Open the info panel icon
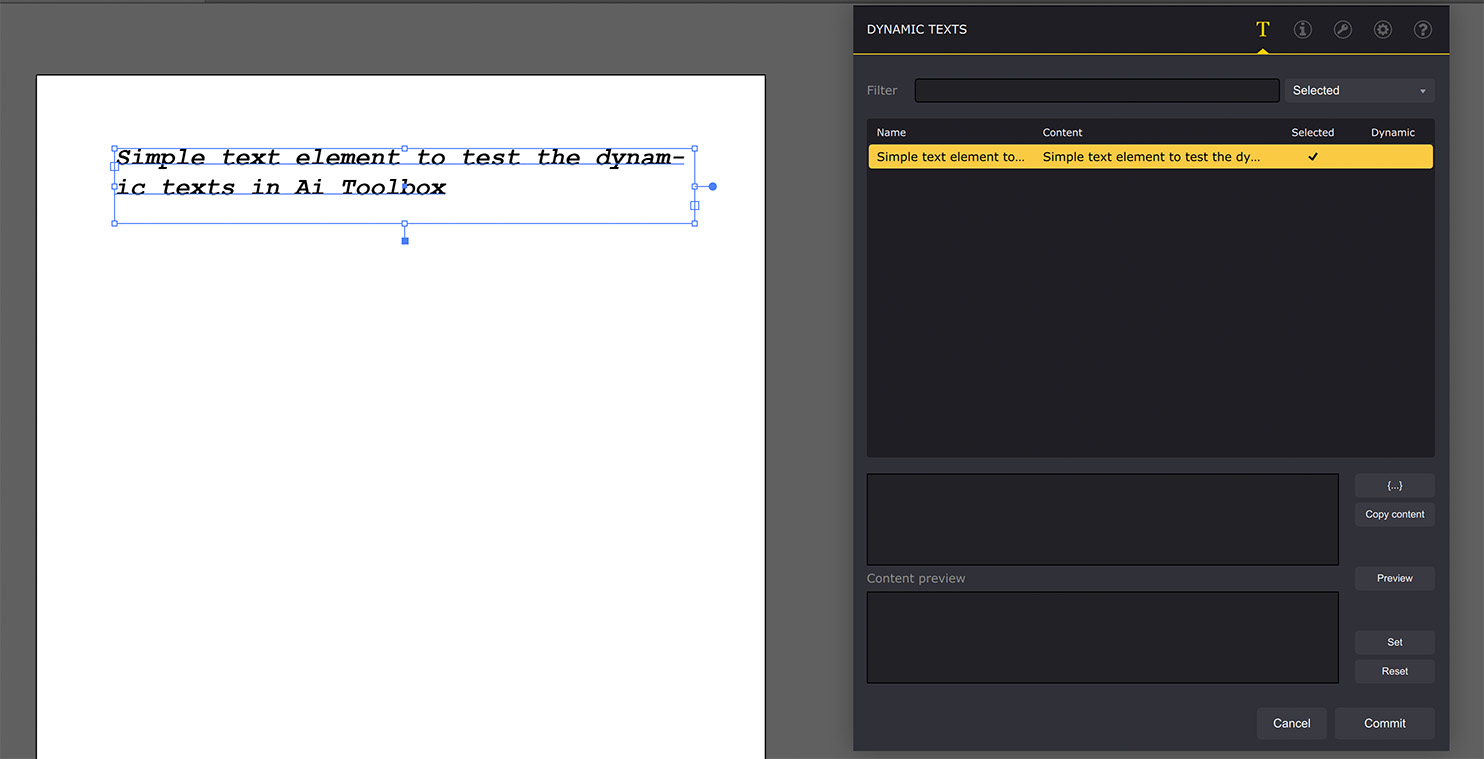 (1302, 29)
